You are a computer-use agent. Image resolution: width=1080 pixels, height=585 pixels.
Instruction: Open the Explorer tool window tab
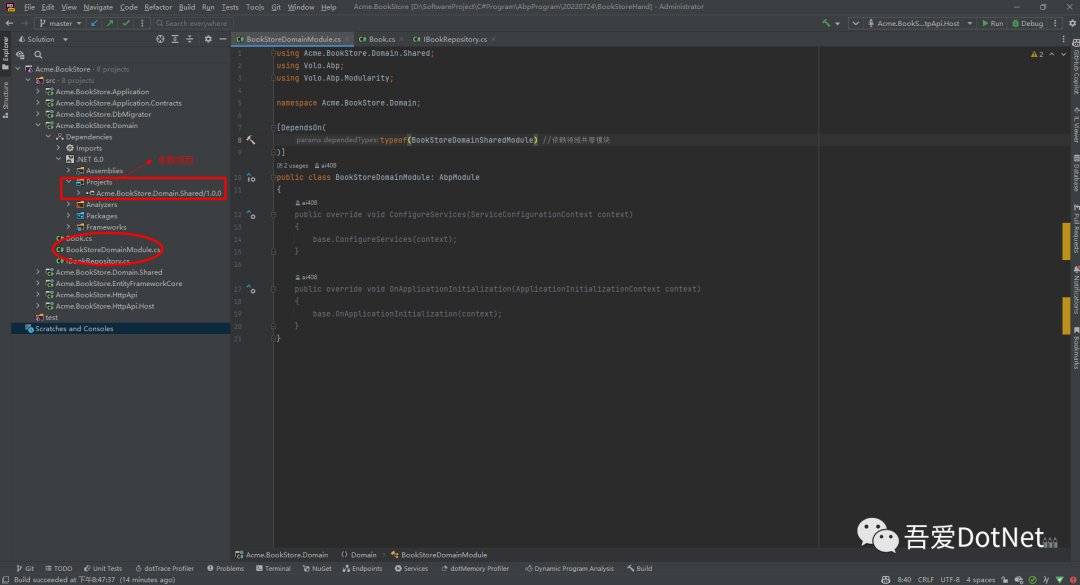point(6,53)
